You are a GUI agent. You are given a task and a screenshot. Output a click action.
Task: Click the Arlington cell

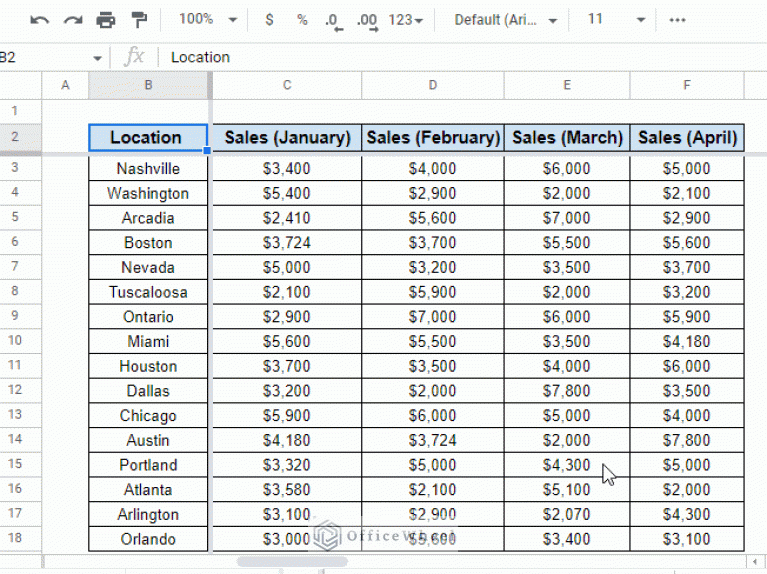148,514
